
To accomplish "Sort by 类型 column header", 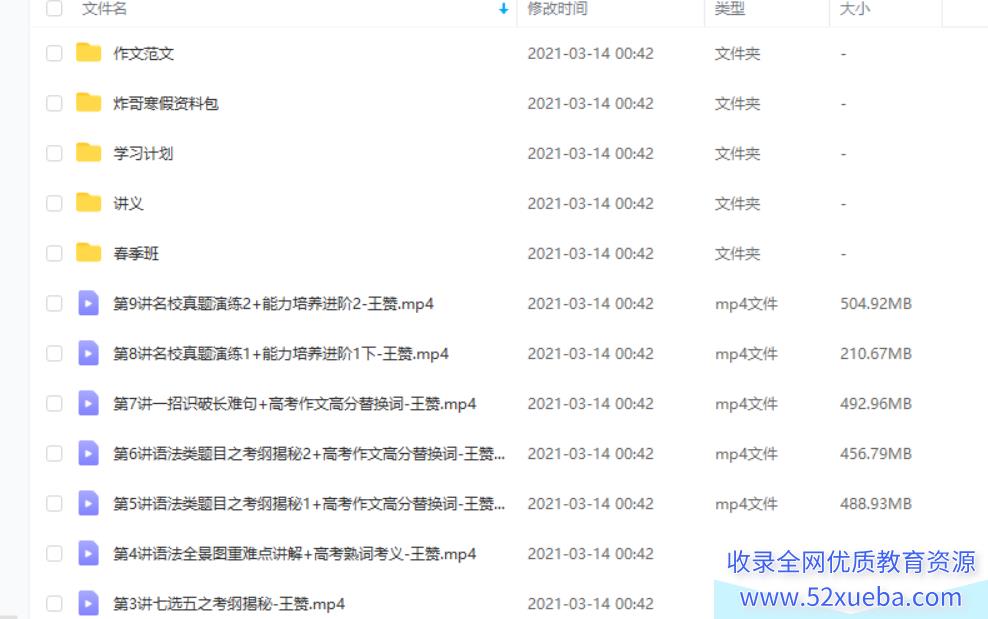I will [x=730, y=8].
